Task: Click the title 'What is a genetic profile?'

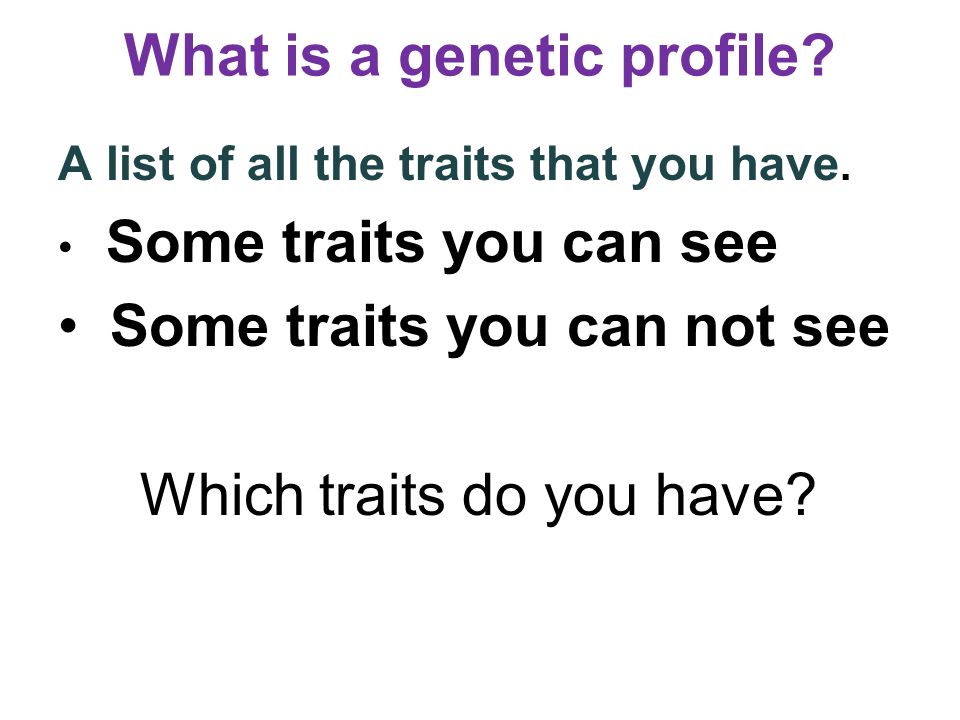Action: (479, 57)
